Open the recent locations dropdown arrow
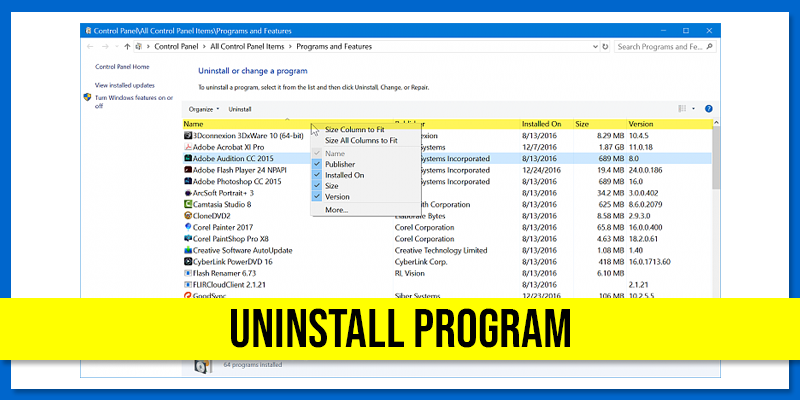The image size is (800, 400). [x=116, y=46]
